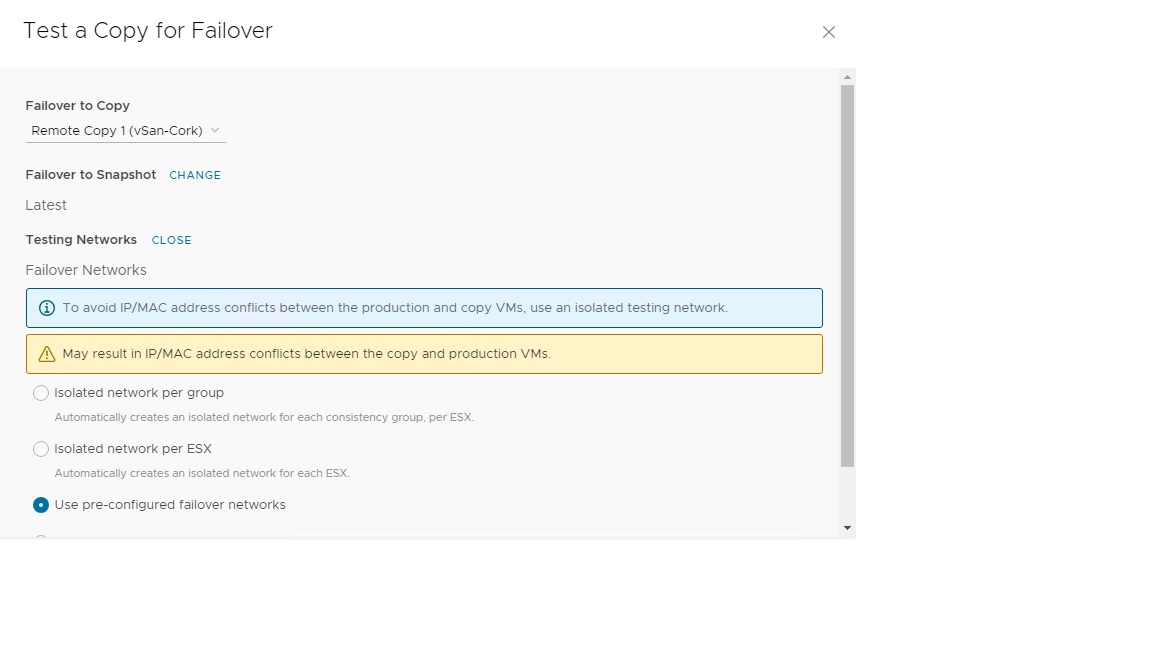The image size is (1152, 648).
Task: Click the Latest snapshot label
Action: click(46, 205)
